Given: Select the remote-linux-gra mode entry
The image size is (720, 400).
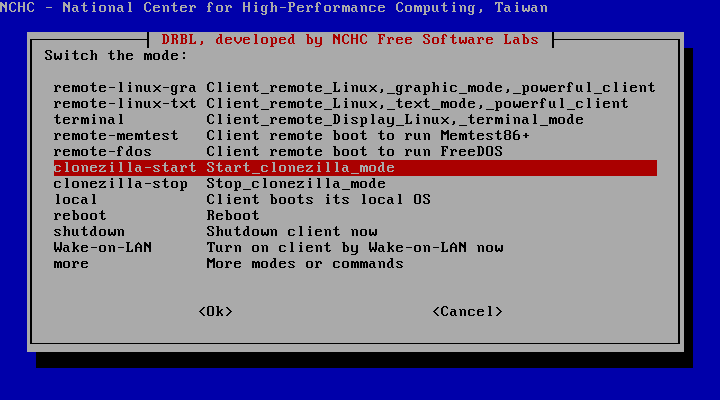Looking at the screenshot, I should click(x=355, y=88).
